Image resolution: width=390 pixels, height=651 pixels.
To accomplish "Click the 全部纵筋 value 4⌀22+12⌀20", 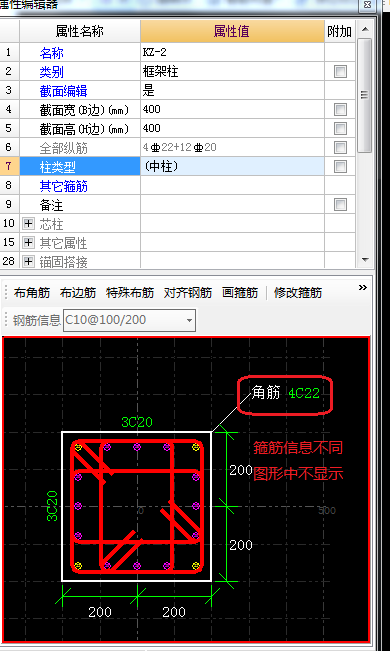I will [x=232, y=147].
